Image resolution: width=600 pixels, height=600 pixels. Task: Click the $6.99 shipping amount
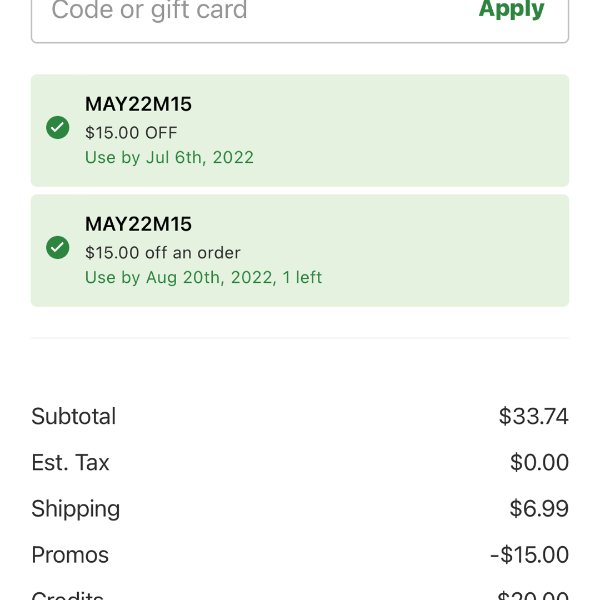click(x=539, y=509)
